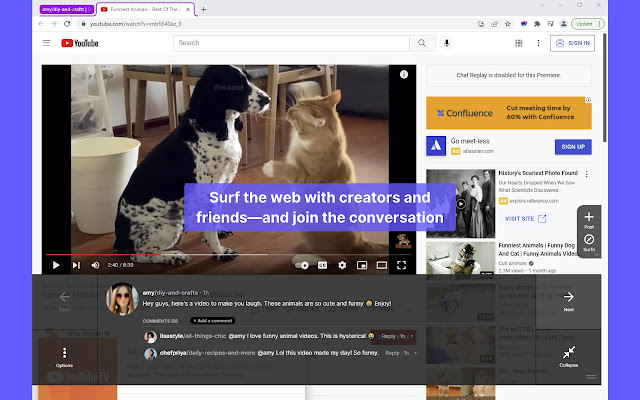
Task: Start voice search with microphone icon
Action: pos(447,43)
